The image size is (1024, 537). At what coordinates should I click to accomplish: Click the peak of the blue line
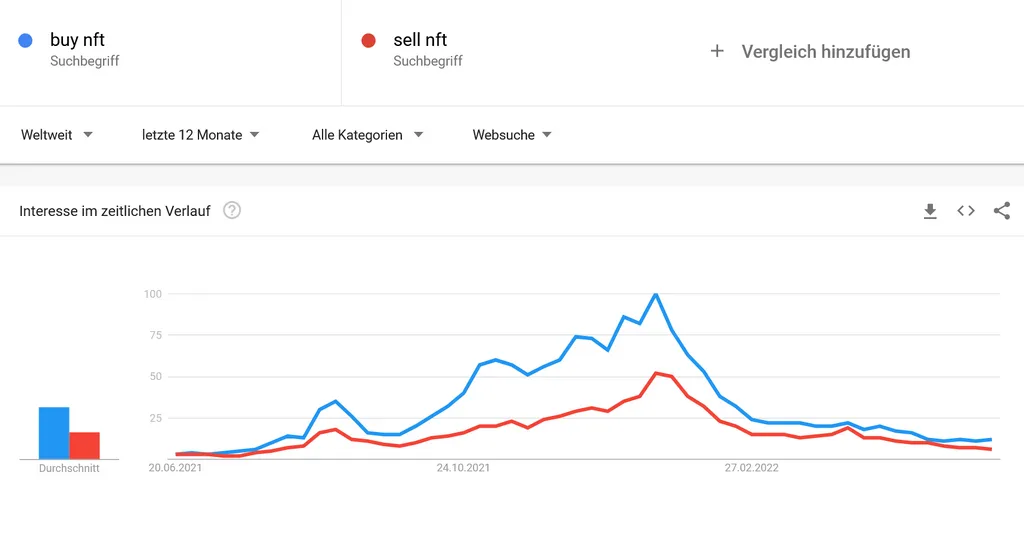[656, 294]
